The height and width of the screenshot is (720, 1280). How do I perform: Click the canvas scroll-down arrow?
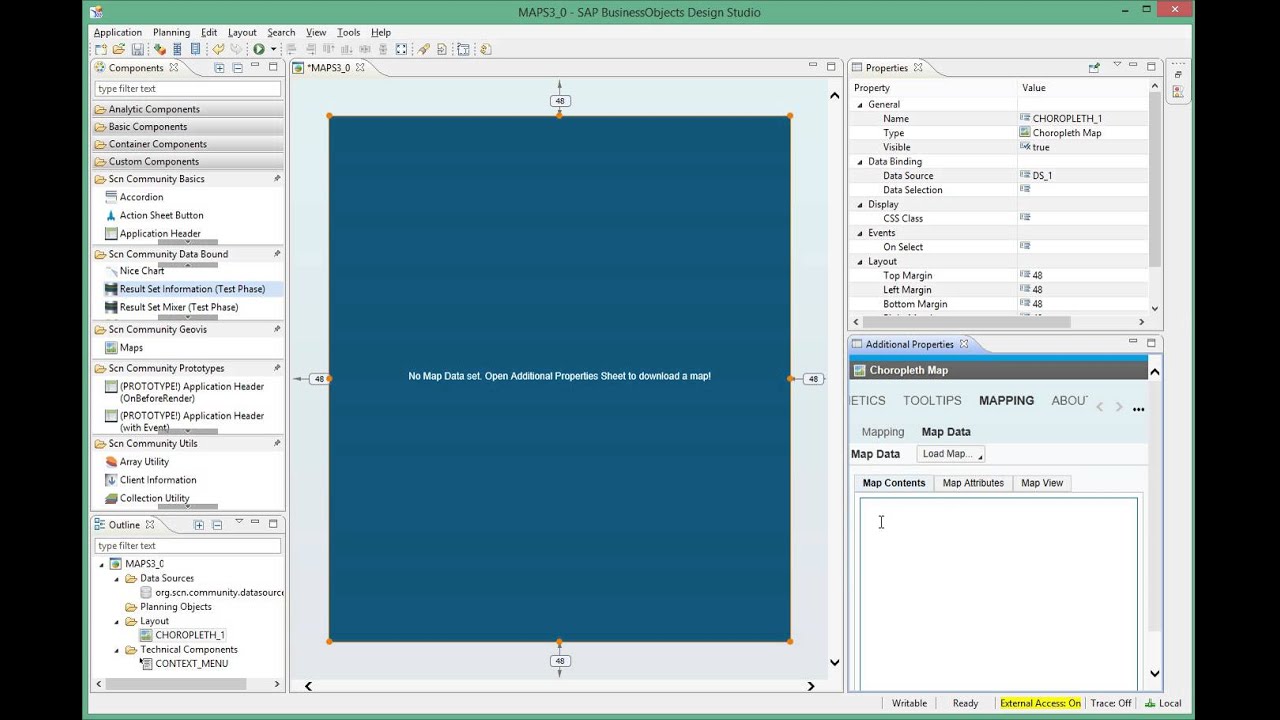tap(835, 662)
